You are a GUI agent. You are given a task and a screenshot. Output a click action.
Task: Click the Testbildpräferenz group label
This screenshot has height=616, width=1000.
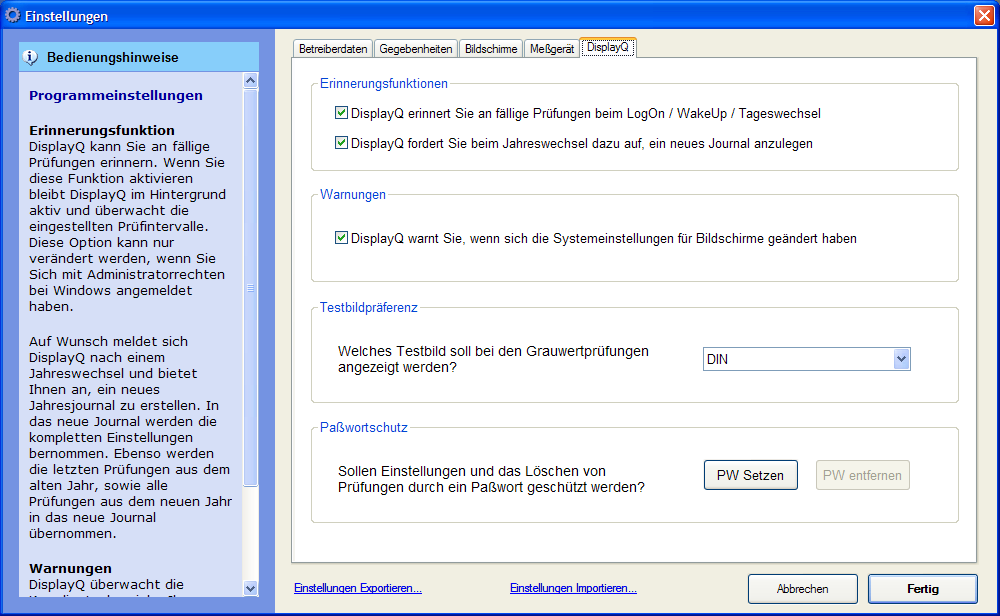369,307
